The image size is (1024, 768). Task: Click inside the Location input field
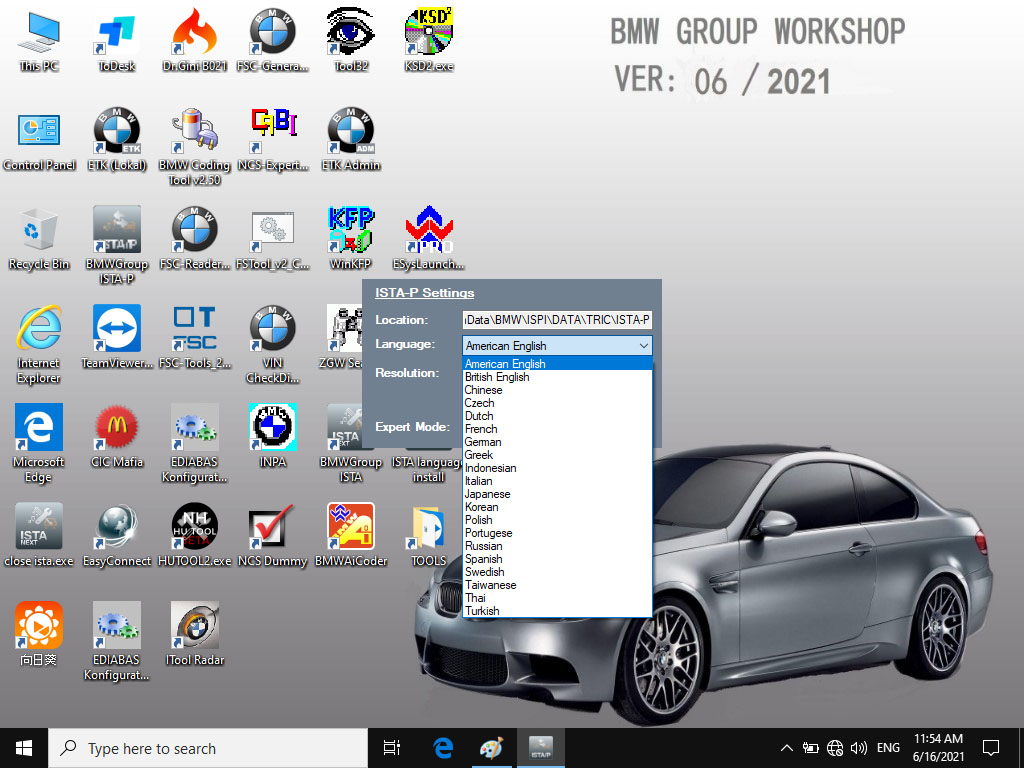tap(555, 319)
